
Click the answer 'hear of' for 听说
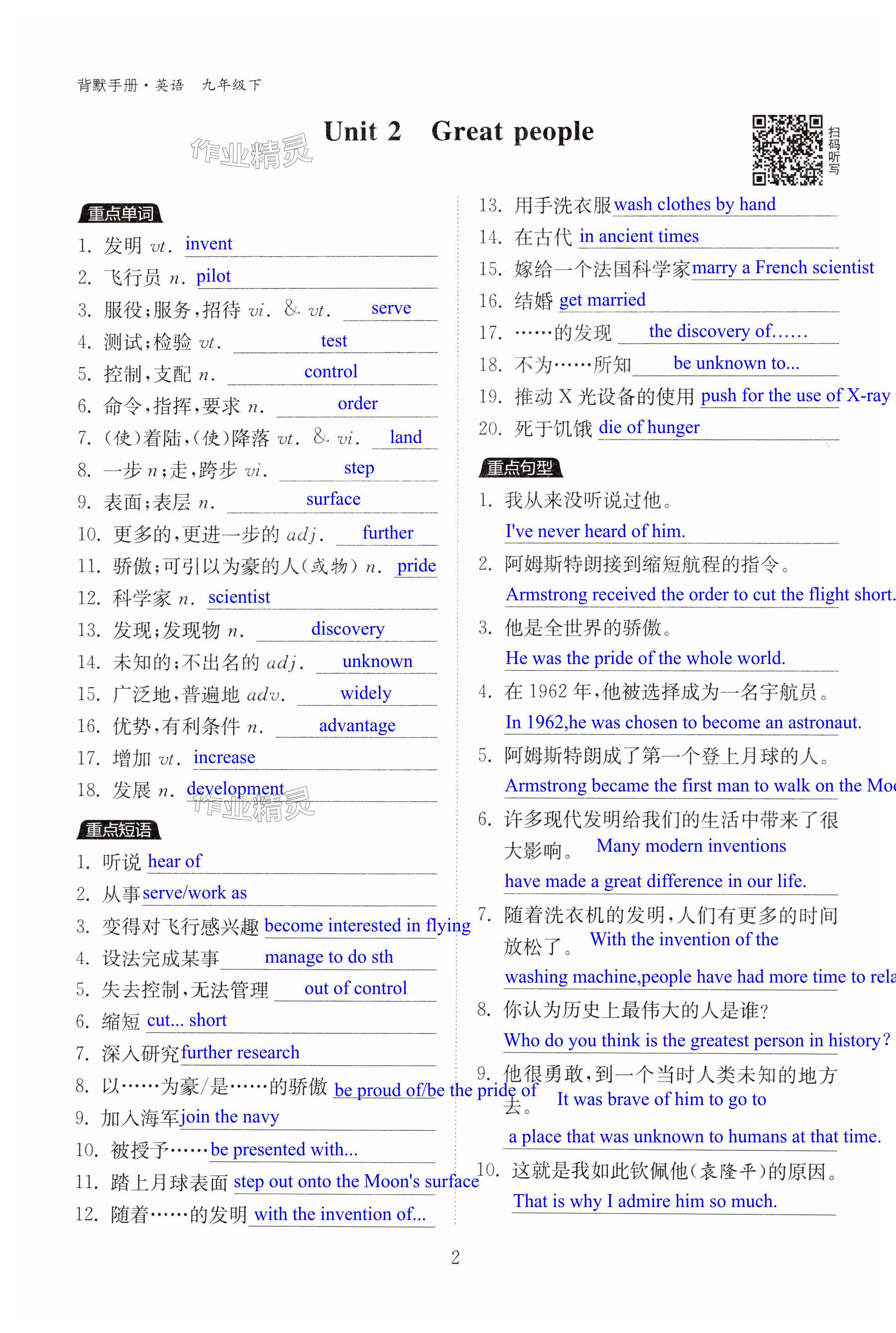pyautogui.click(x=174, y=861)
